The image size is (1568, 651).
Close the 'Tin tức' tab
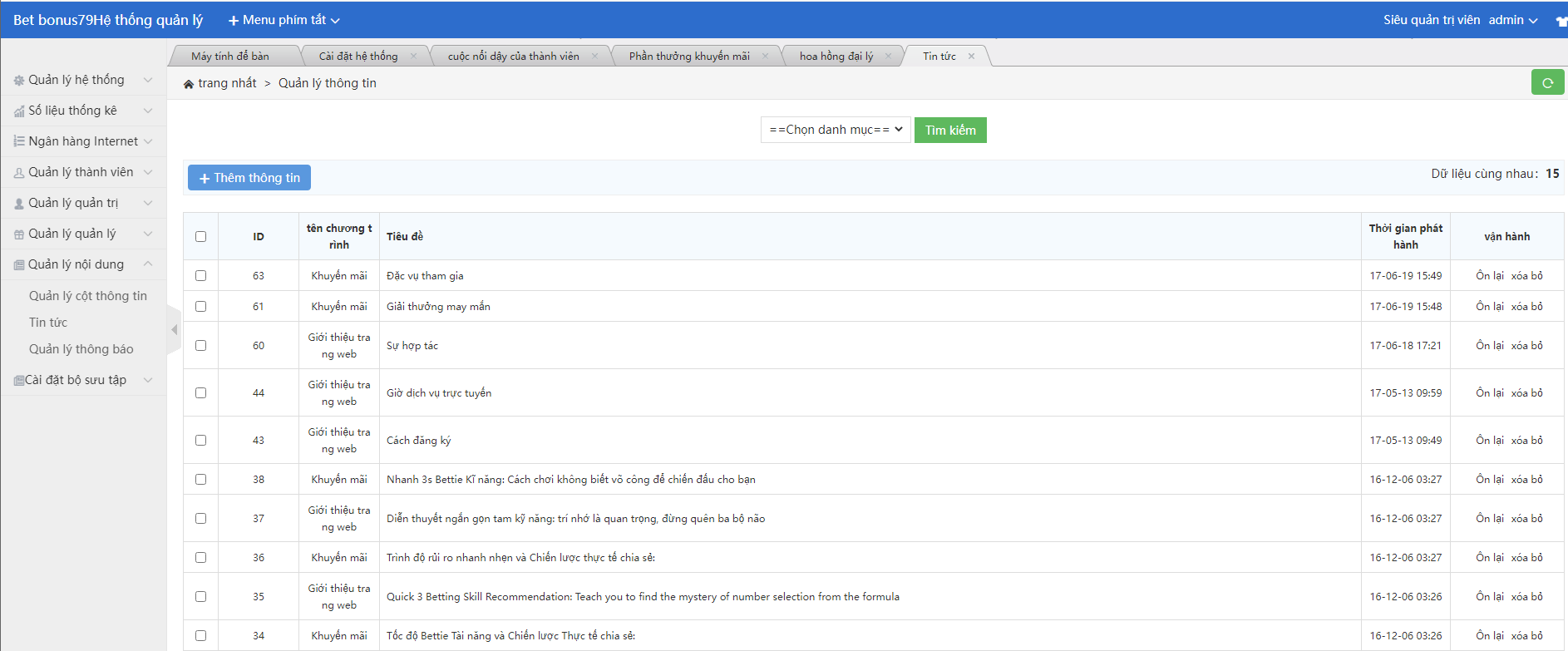(x=971, y=57)
